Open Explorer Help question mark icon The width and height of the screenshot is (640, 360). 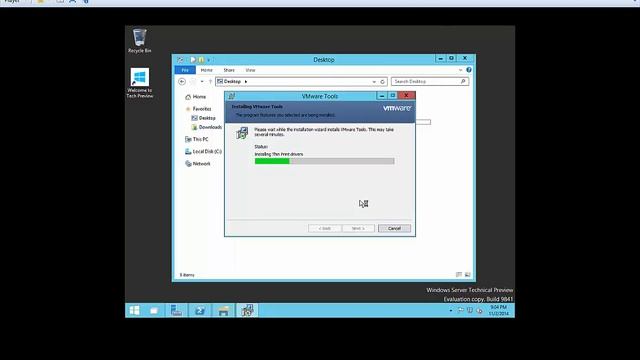pyautogui.click(x=469, y=70)
